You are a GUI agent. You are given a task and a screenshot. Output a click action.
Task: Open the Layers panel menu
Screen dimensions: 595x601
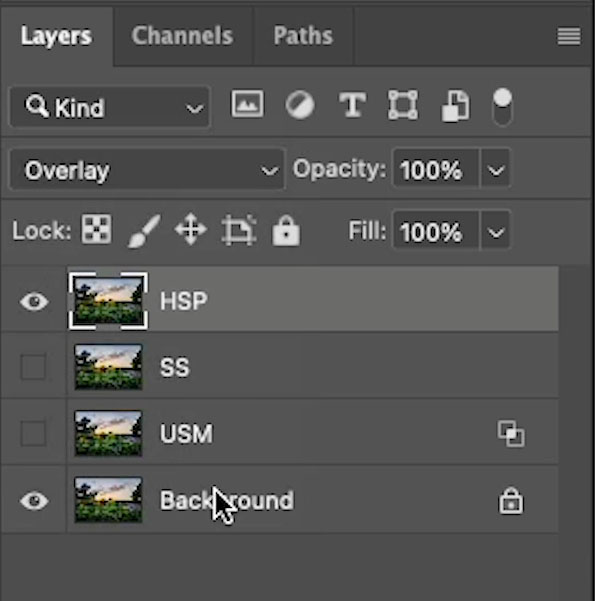click(x=569, y=36)
